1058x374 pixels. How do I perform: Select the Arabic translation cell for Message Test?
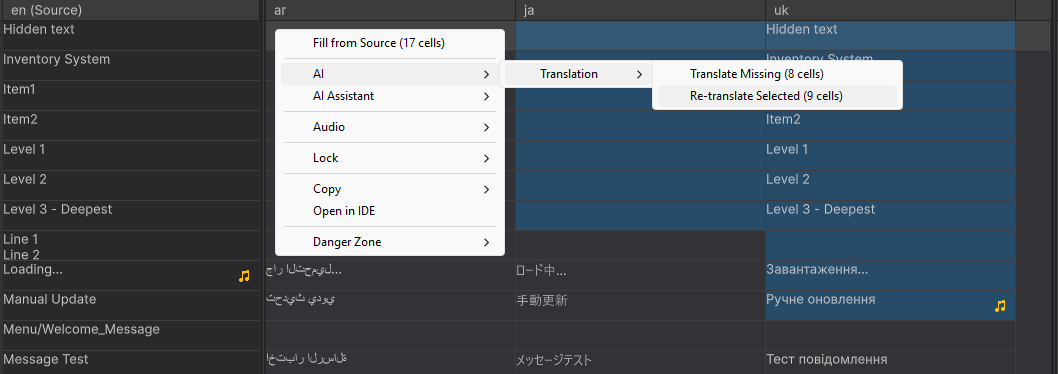tap(391, 362)
